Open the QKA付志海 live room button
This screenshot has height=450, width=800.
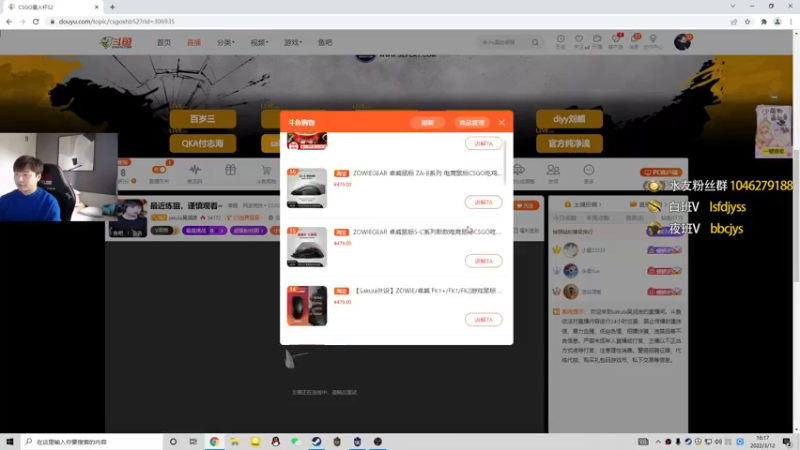coord(203,143)
